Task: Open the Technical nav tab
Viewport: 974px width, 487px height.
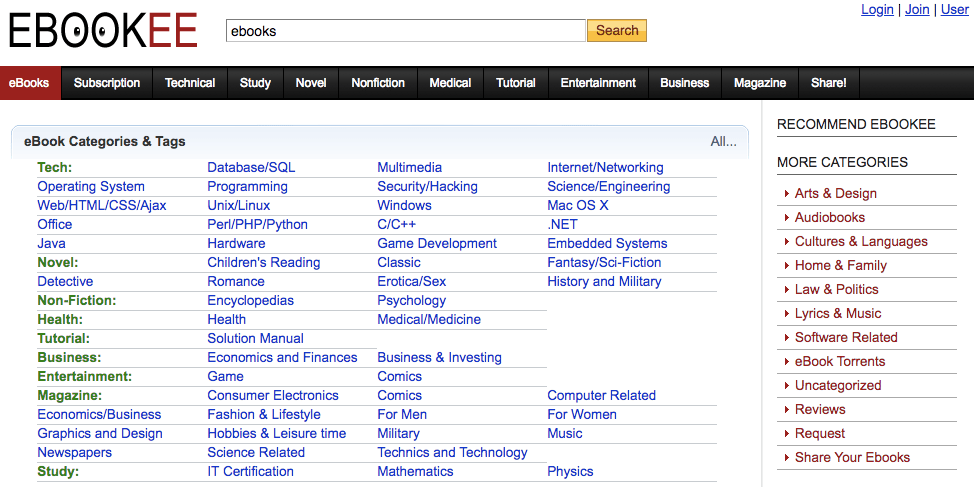Action: (190, 83)
